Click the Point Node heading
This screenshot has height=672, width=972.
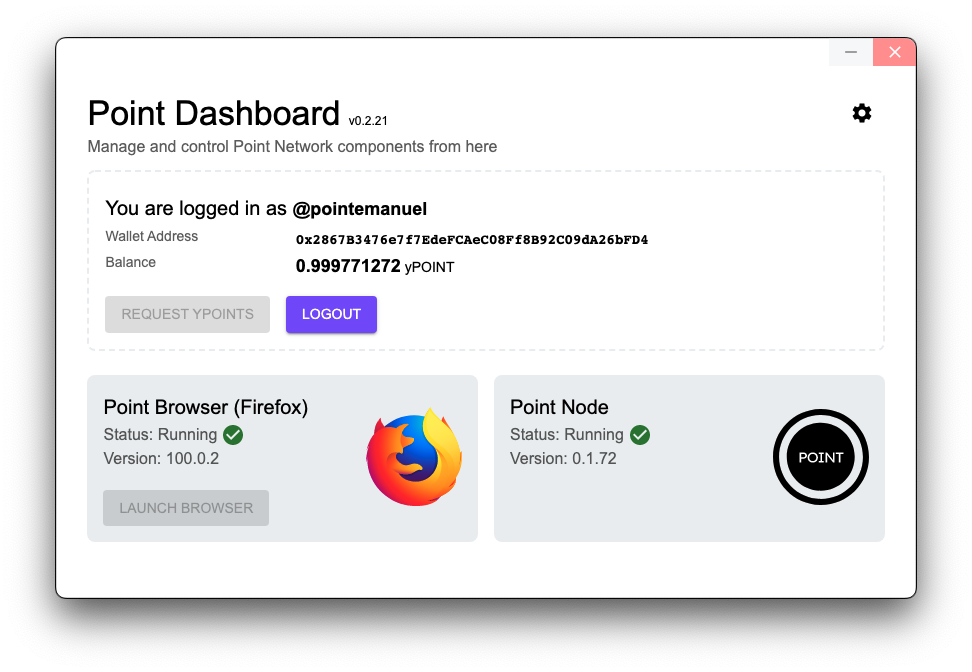(559, 407)
